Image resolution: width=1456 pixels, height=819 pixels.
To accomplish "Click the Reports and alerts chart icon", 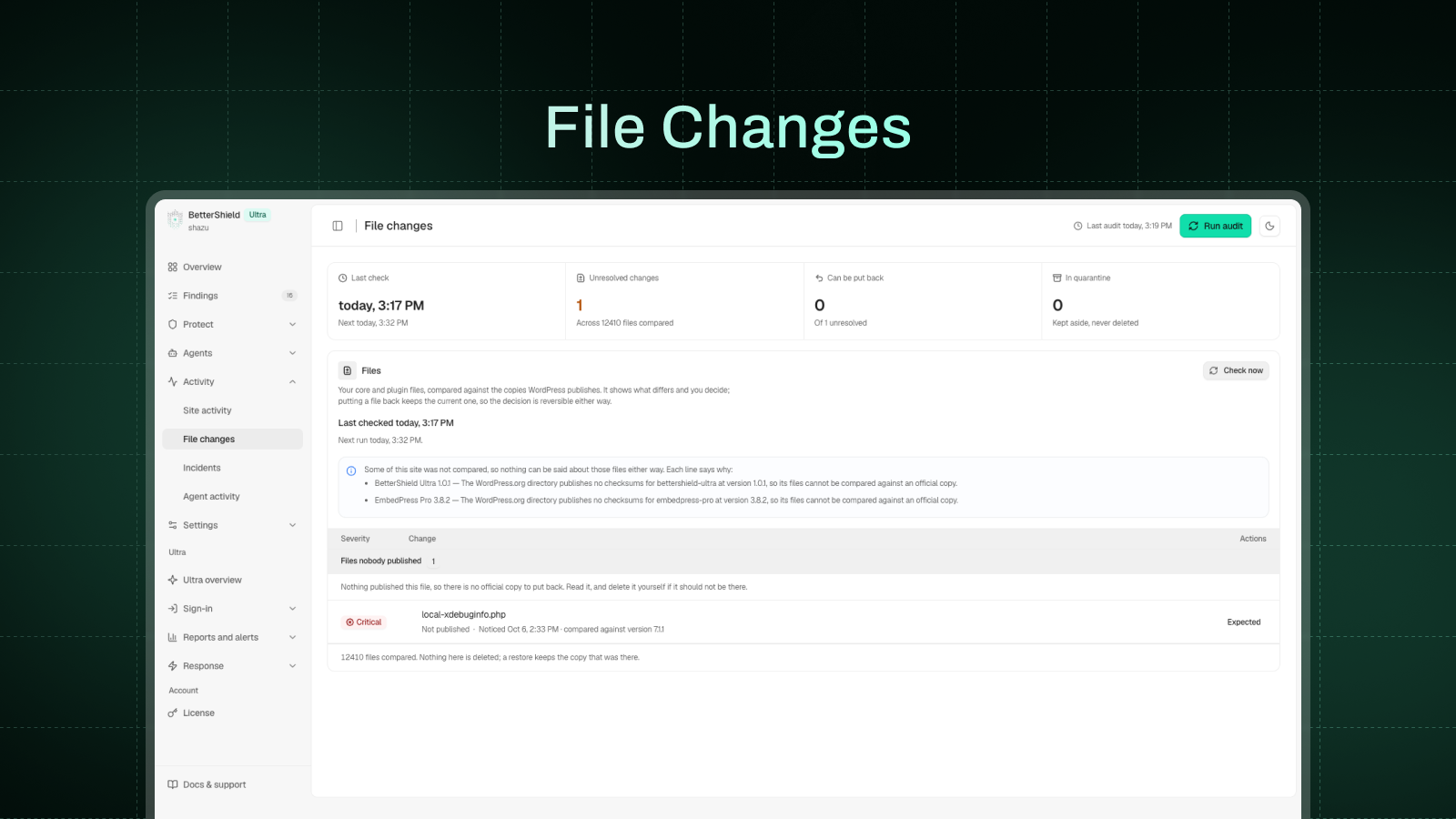I will [x=173, y=638].
